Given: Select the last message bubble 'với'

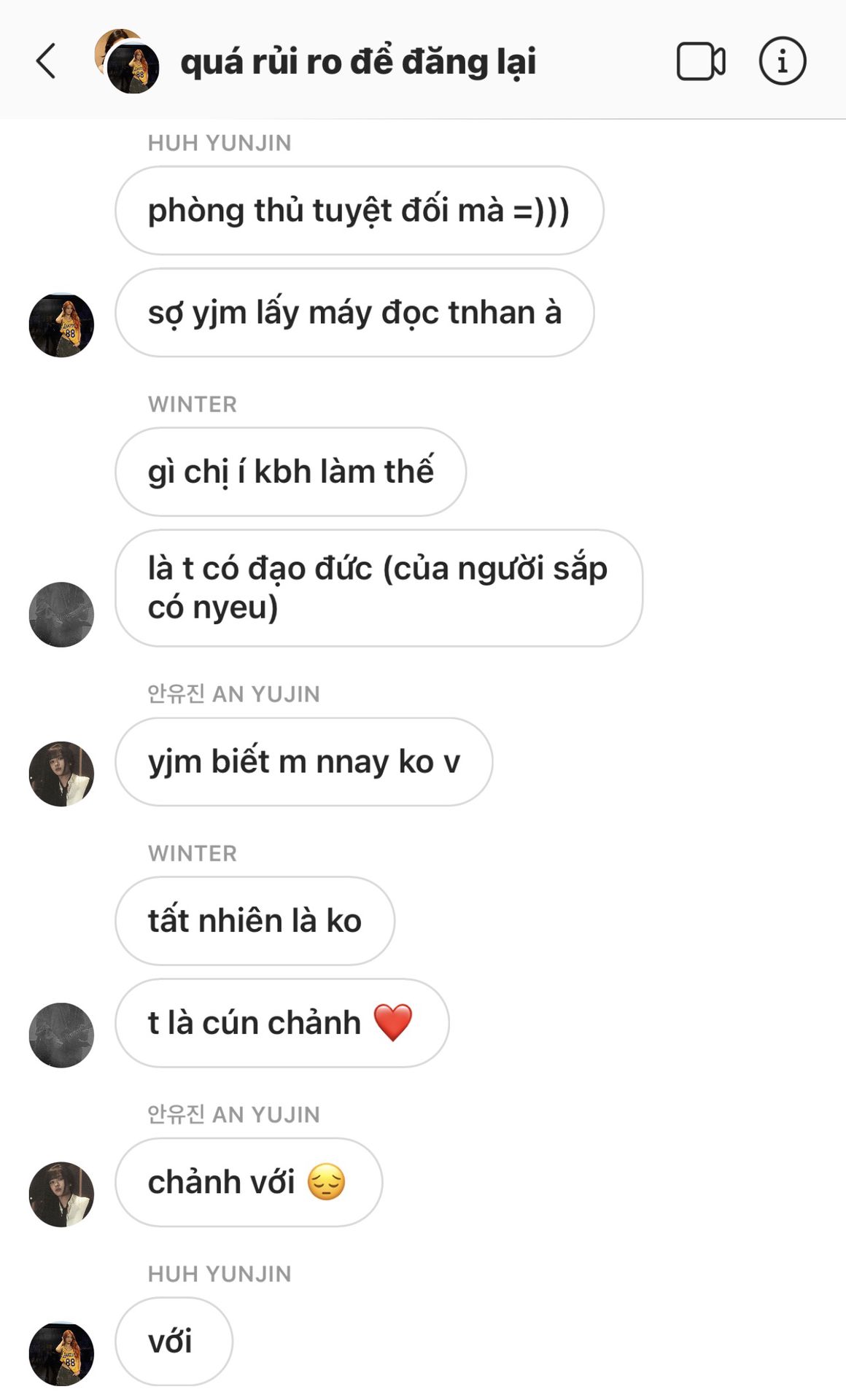Looking at the screenshot, I should coord(174,1342).
